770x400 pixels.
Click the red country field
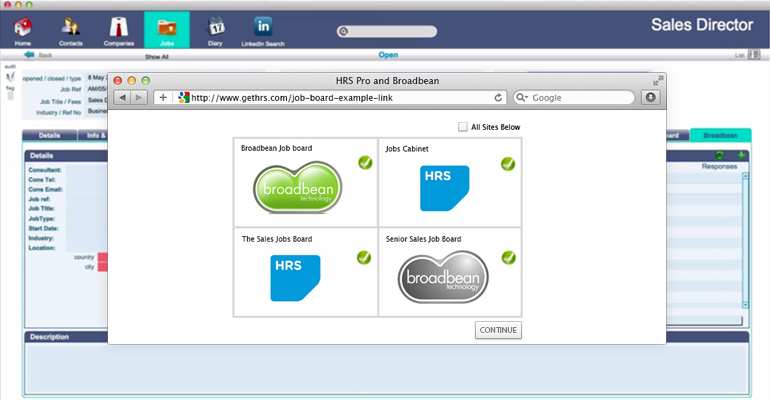coord(103,257)
